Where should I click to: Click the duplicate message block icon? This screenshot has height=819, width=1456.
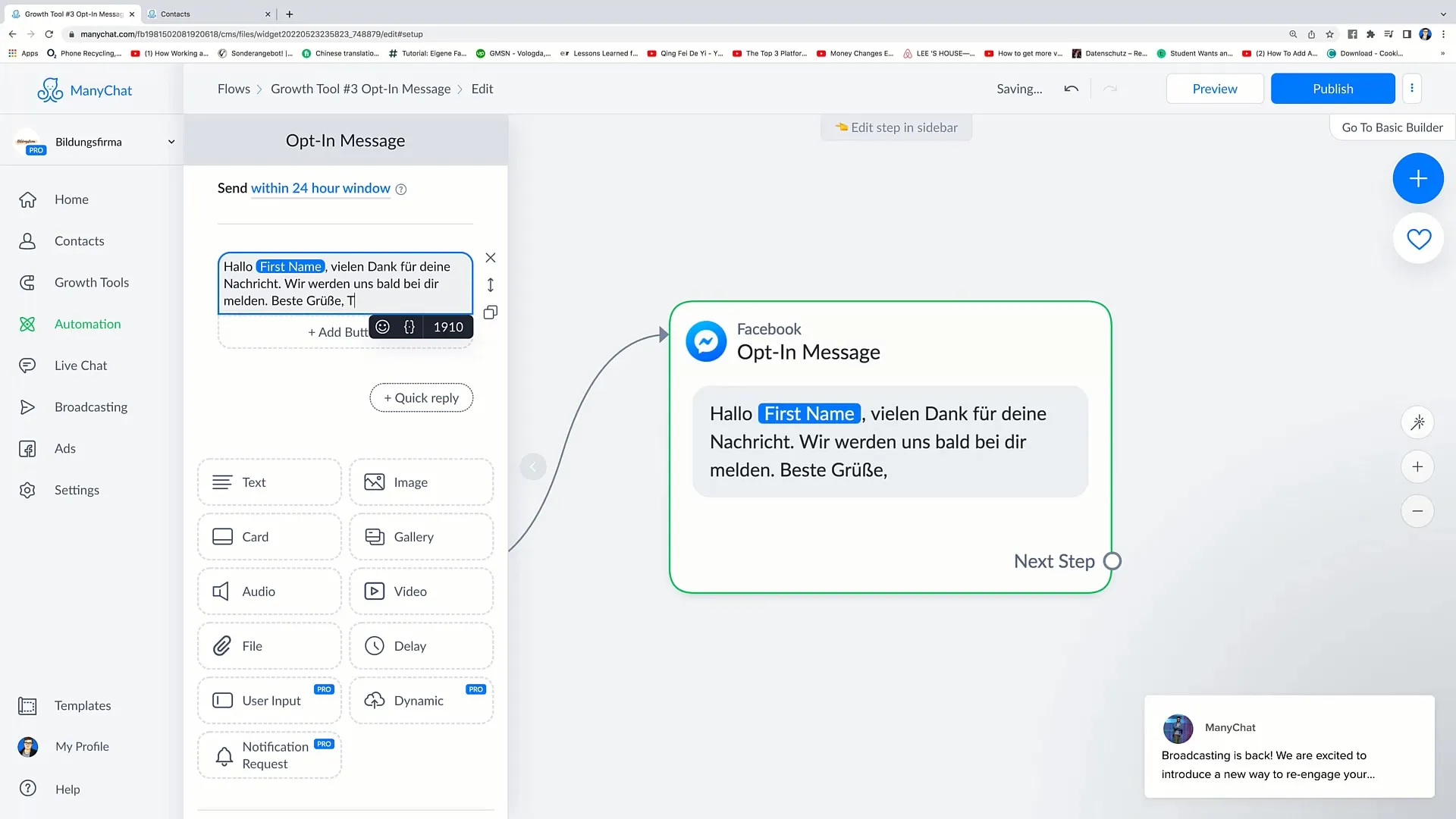490,312
